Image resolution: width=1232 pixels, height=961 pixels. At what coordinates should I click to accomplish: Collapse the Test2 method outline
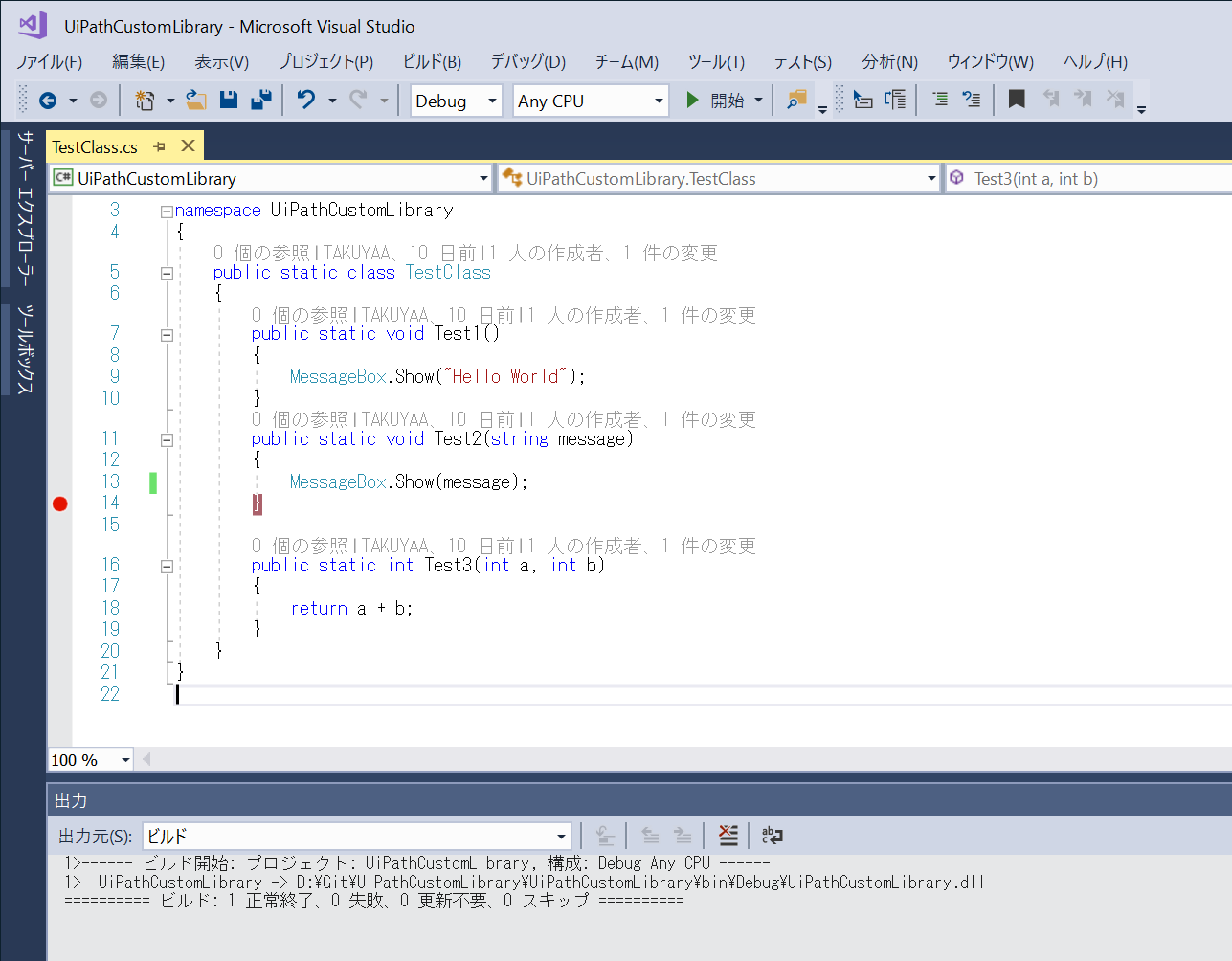167,440
